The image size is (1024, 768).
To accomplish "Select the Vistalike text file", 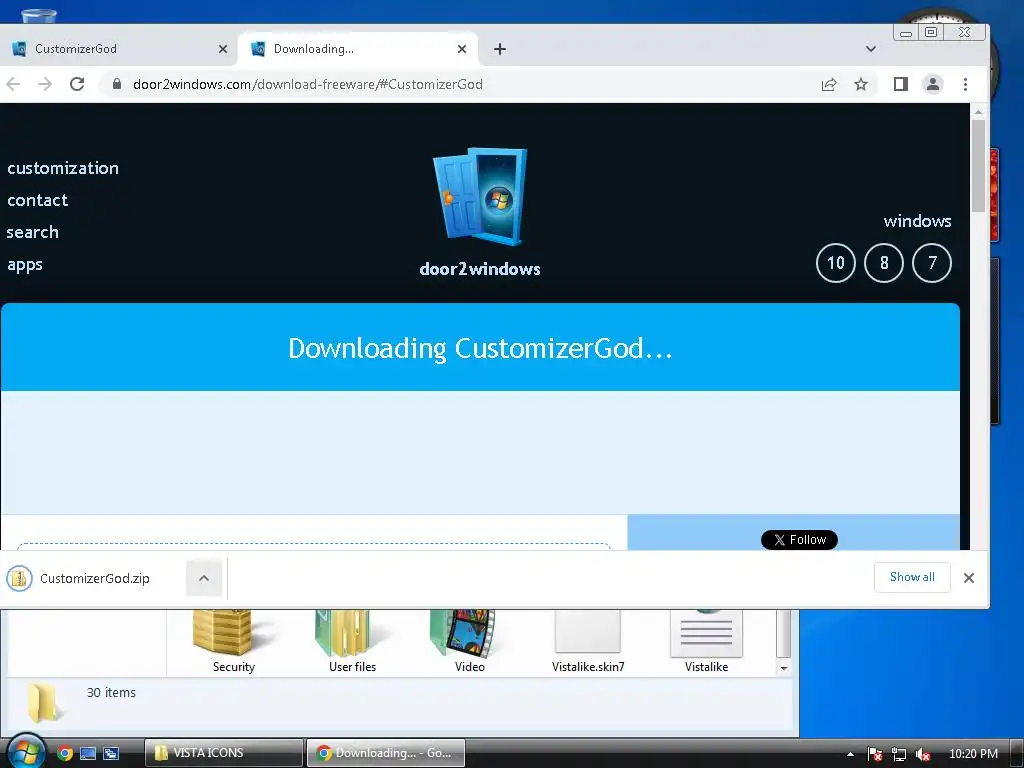I will pyautogui.click(x=706, y=641).
